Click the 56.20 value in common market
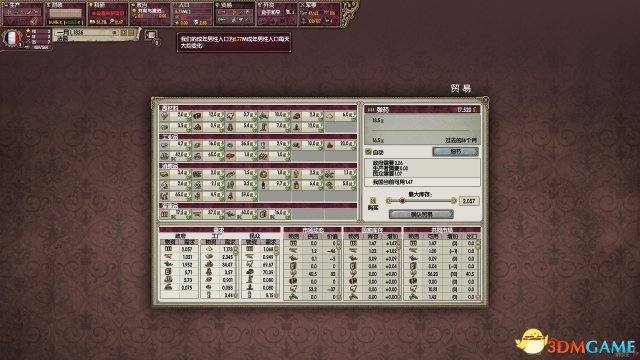The width and height of the screenshot is (640, 360). click(433, 274)
